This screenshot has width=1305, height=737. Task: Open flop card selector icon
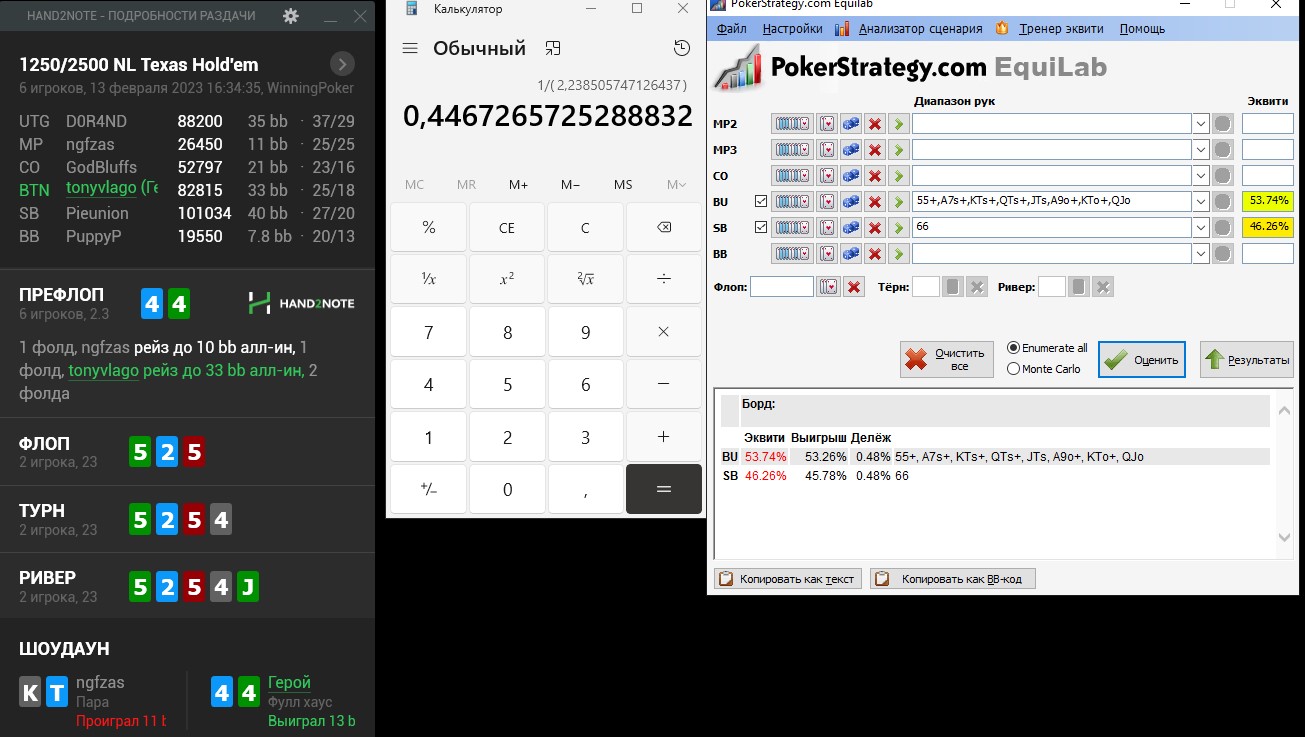point(828,287)
